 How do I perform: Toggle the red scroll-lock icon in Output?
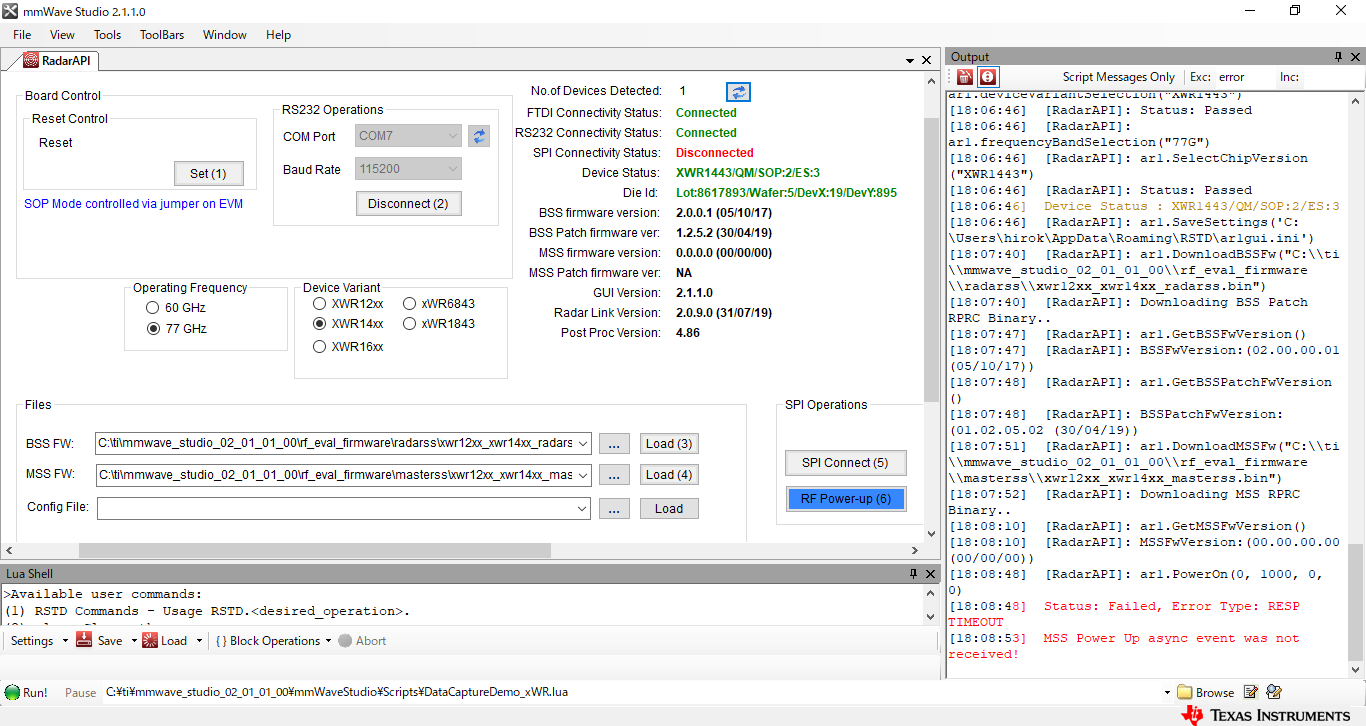coord(988,77)
